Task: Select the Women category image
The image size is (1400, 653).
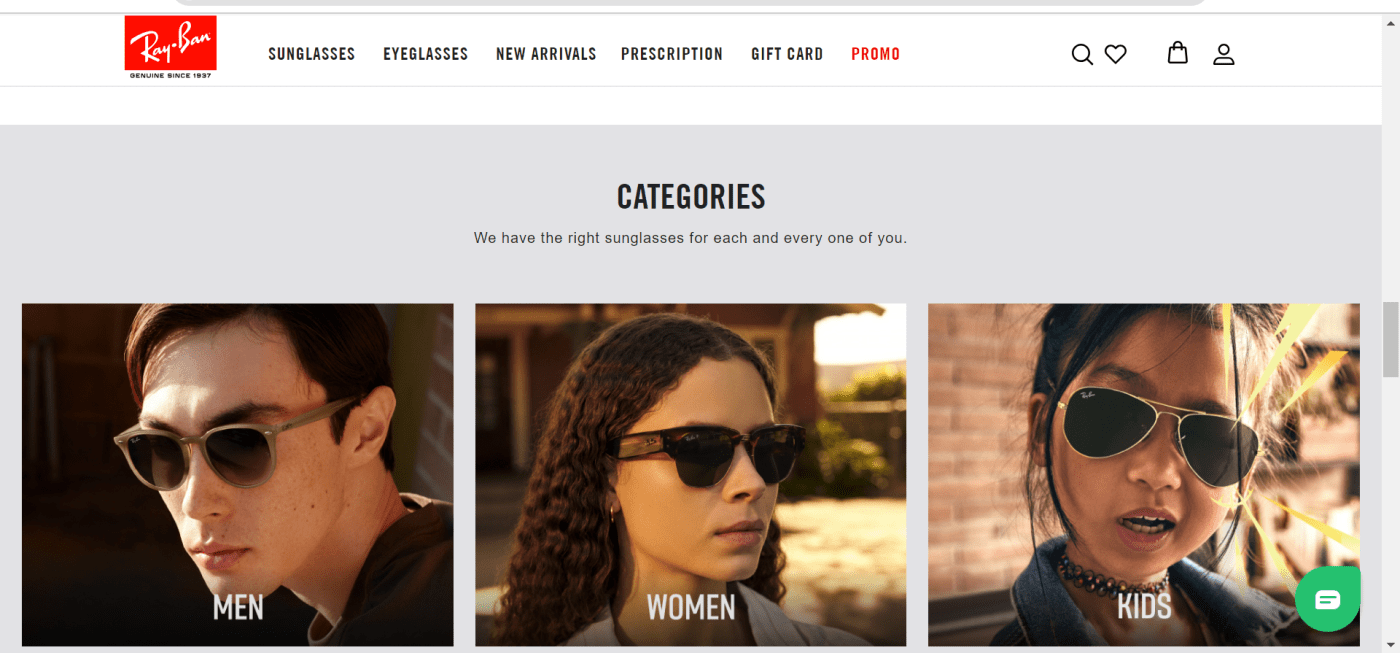Action: click(x=691, y=475)
